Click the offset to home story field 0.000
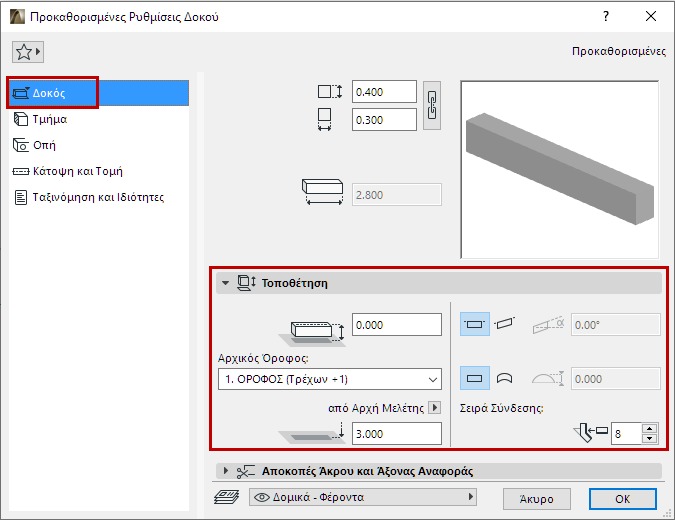The height and width of the screenshot is (520, 675). 396,325
